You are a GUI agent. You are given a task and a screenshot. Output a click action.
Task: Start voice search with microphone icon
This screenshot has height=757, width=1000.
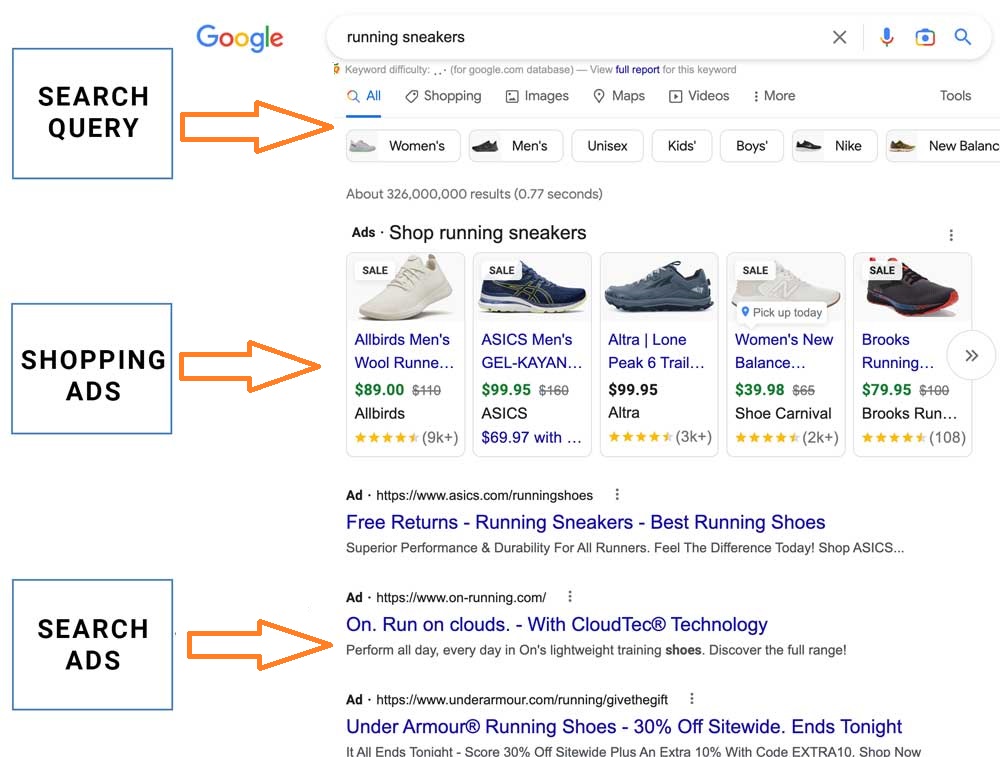point(886,38)
